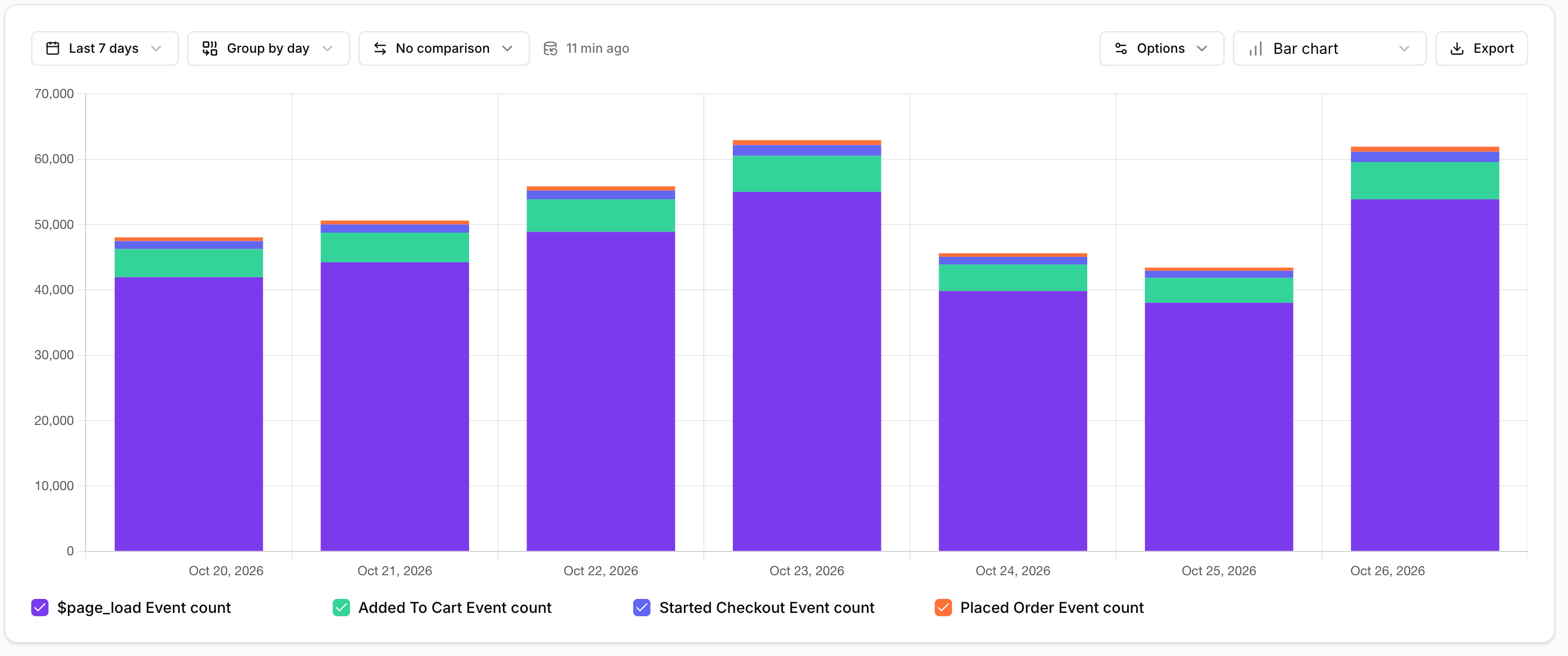Viewport: 1568px width, 656px height.
Task: Click the Export button label
Action: (x=1493, y=48)
